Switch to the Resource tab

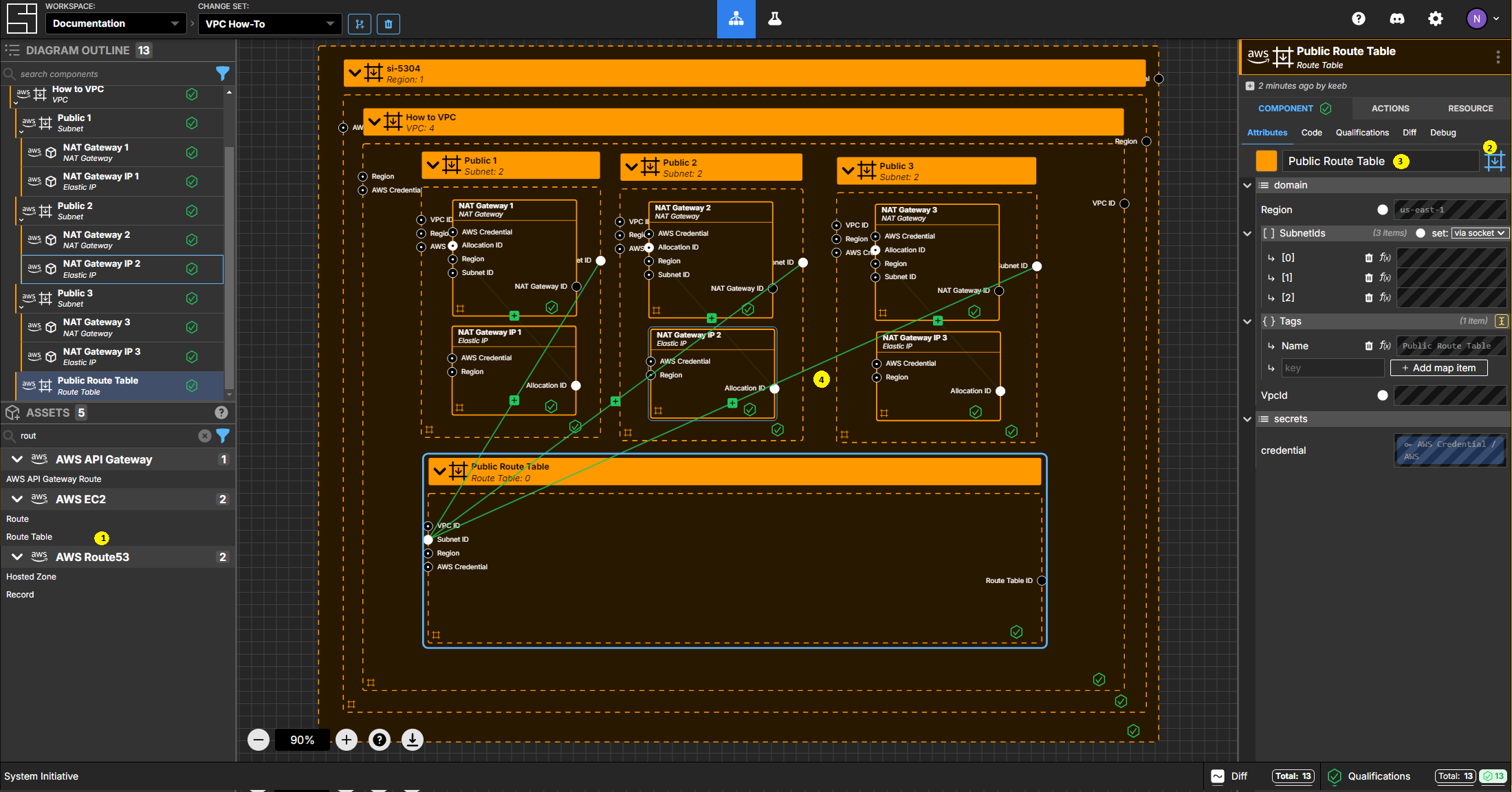[1470, 109]
